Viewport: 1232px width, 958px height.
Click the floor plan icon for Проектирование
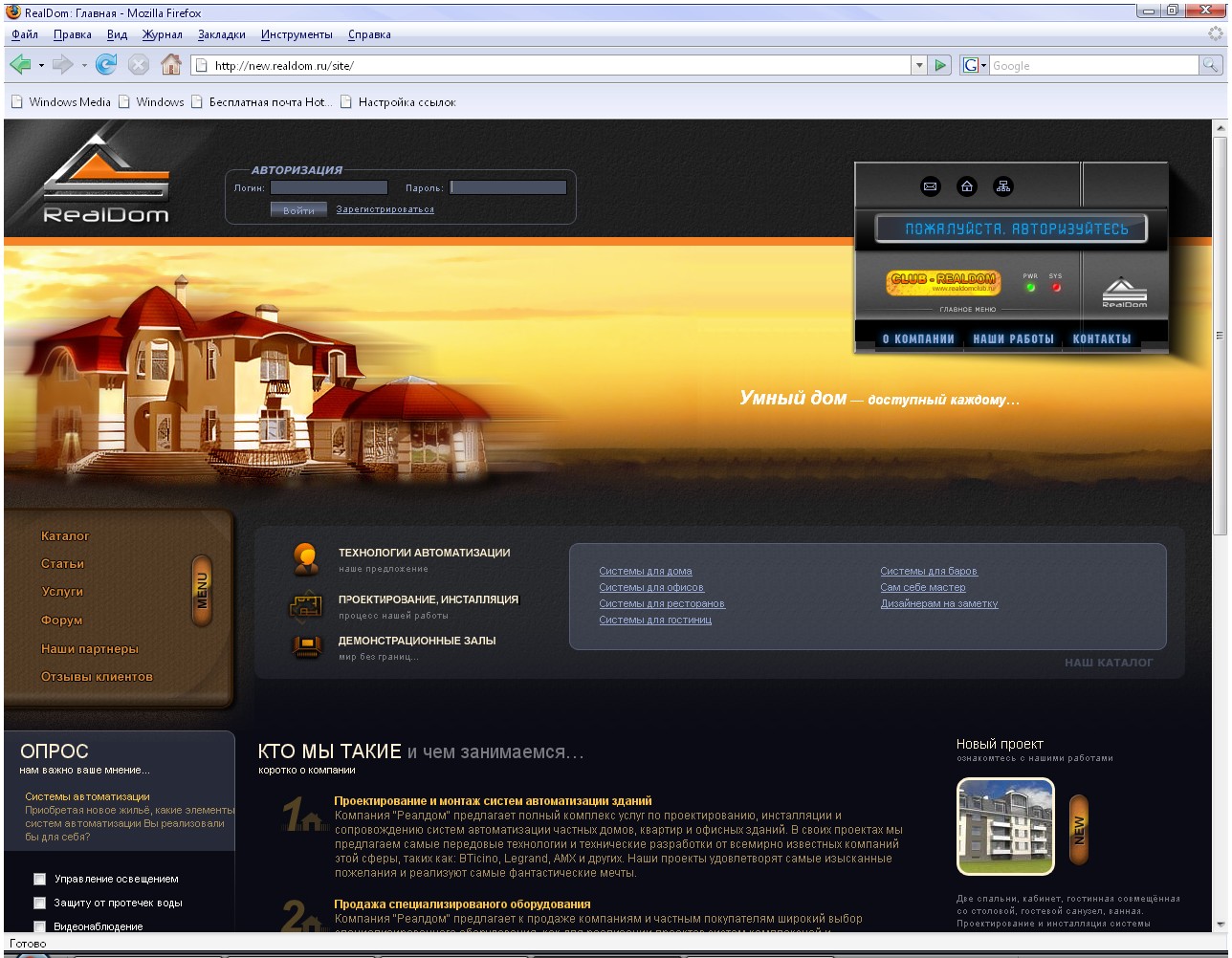(x=306, y=607)
